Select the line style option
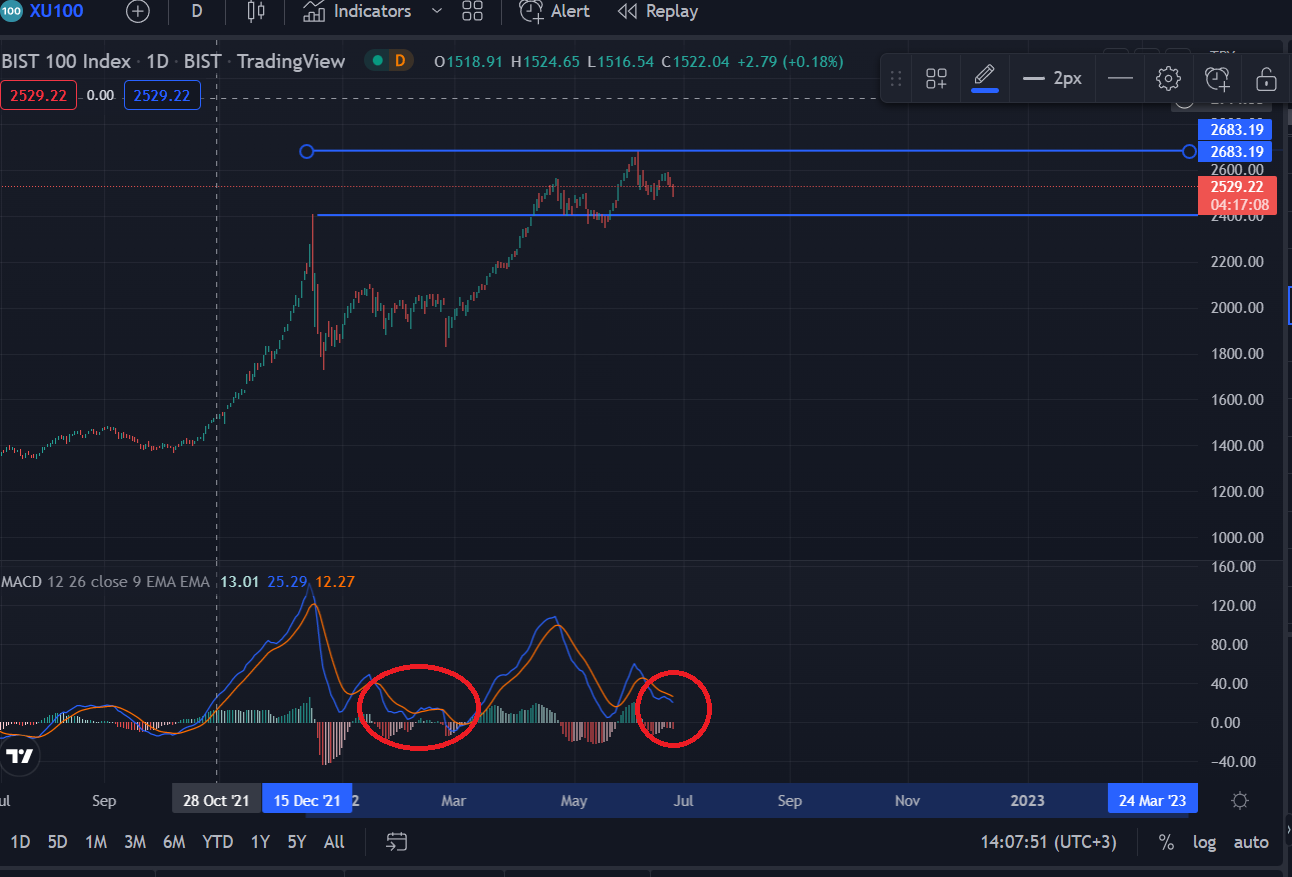This screenshot has width=1292, height=877. pyautogui.click(x=1120, y=78)
